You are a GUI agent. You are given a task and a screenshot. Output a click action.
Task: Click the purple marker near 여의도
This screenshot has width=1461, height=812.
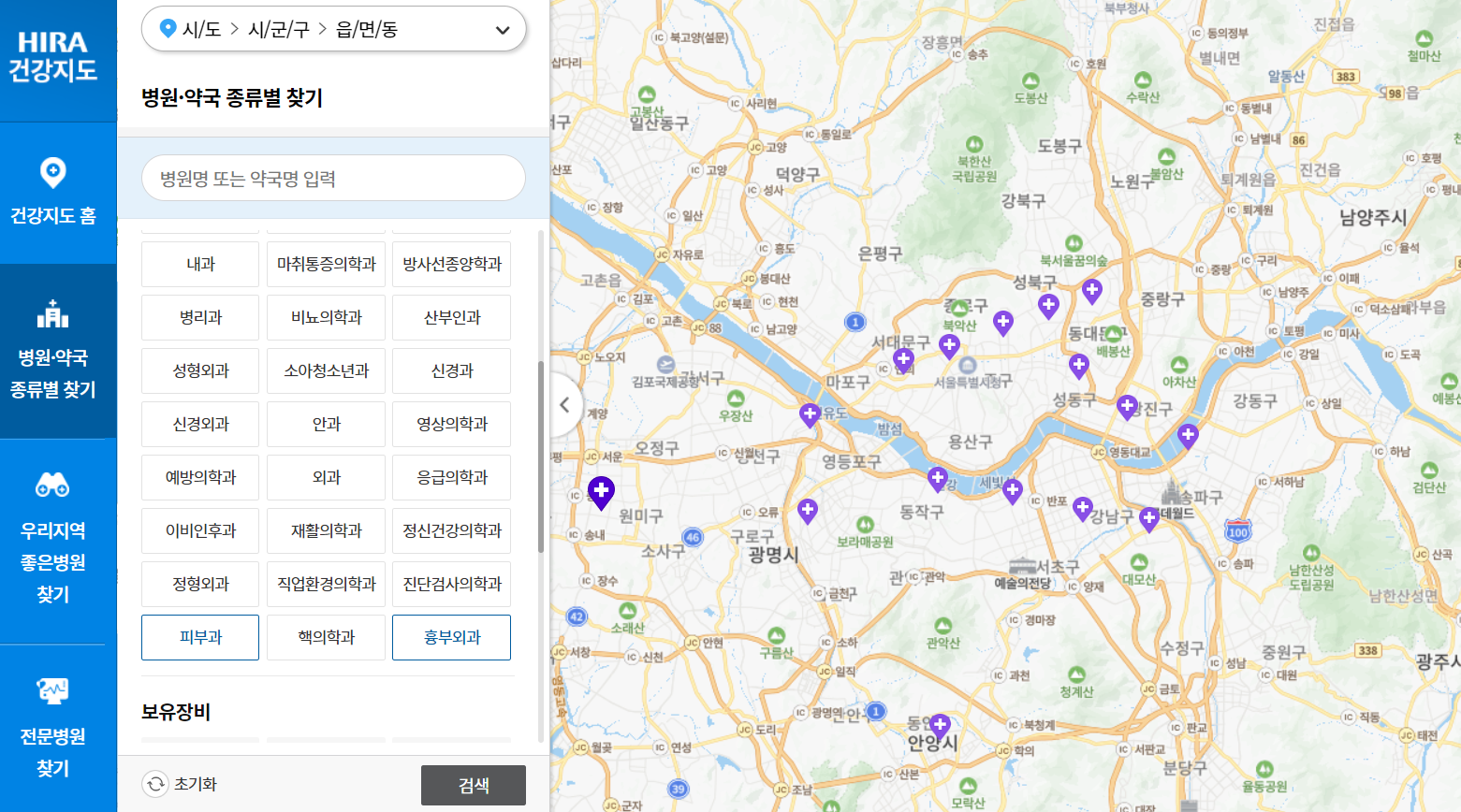click(x=809, y=413)
